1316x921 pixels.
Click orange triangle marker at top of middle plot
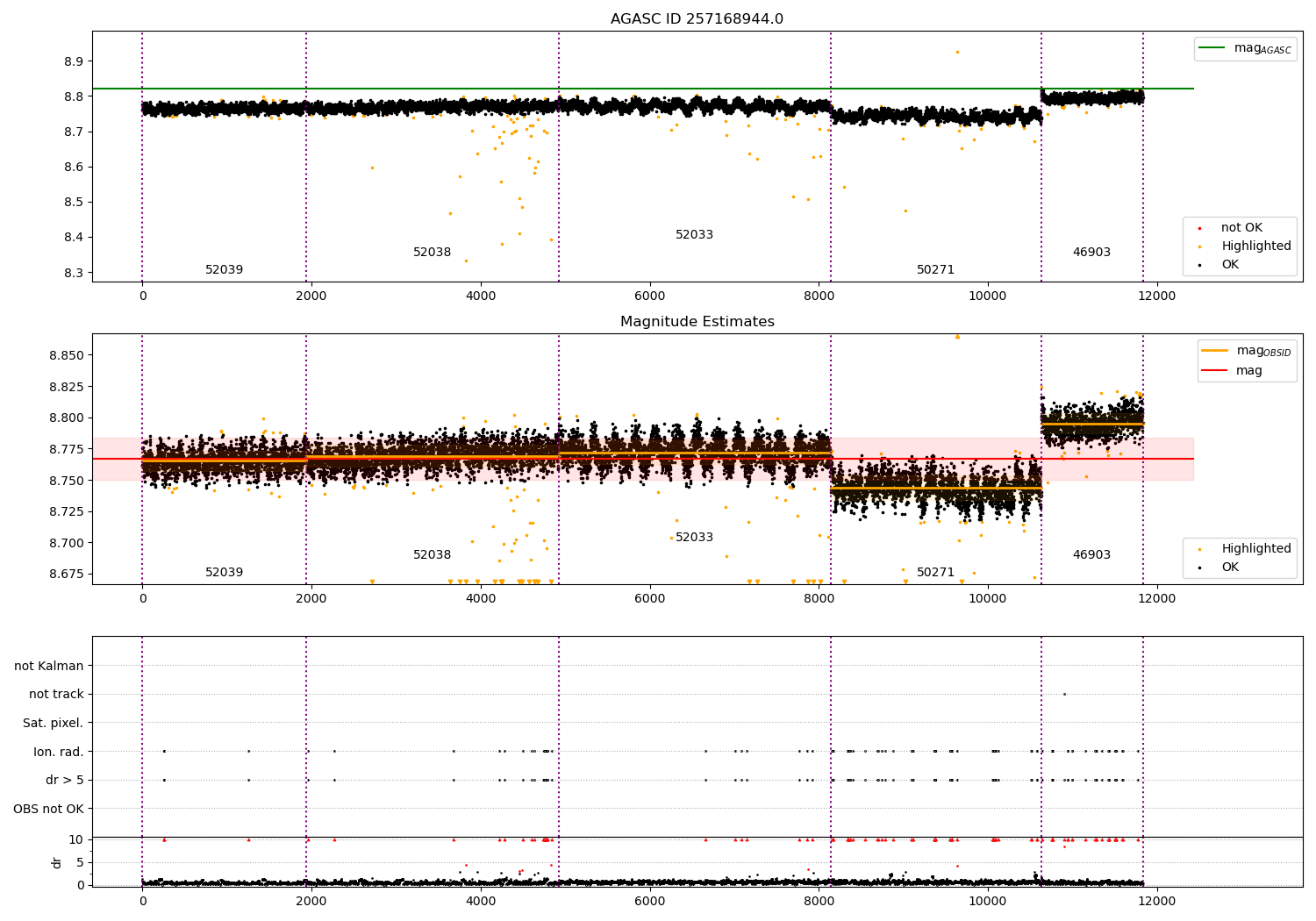[x=957, y=337]
